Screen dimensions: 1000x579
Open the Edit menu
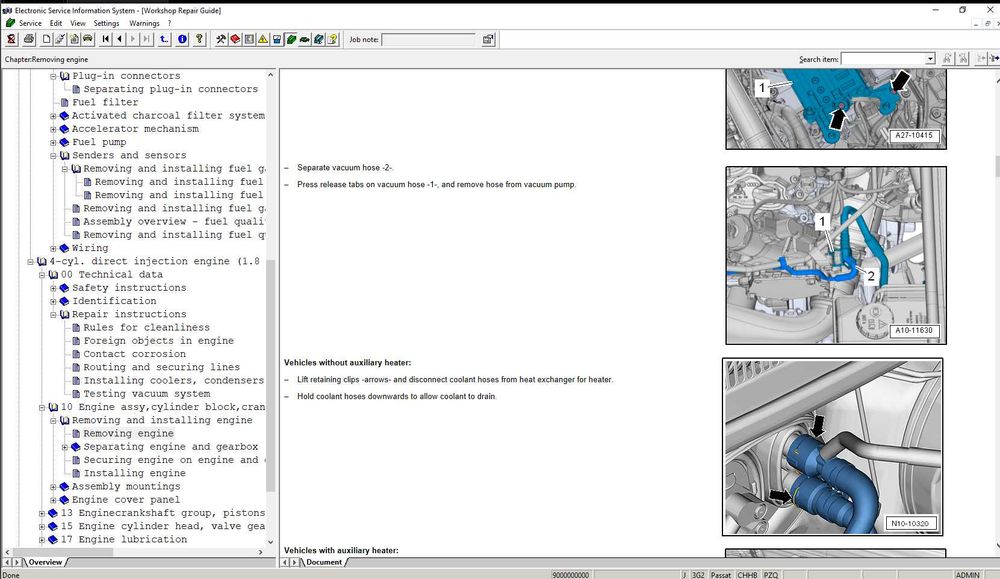pyautogui.click(x=56, y=23)
